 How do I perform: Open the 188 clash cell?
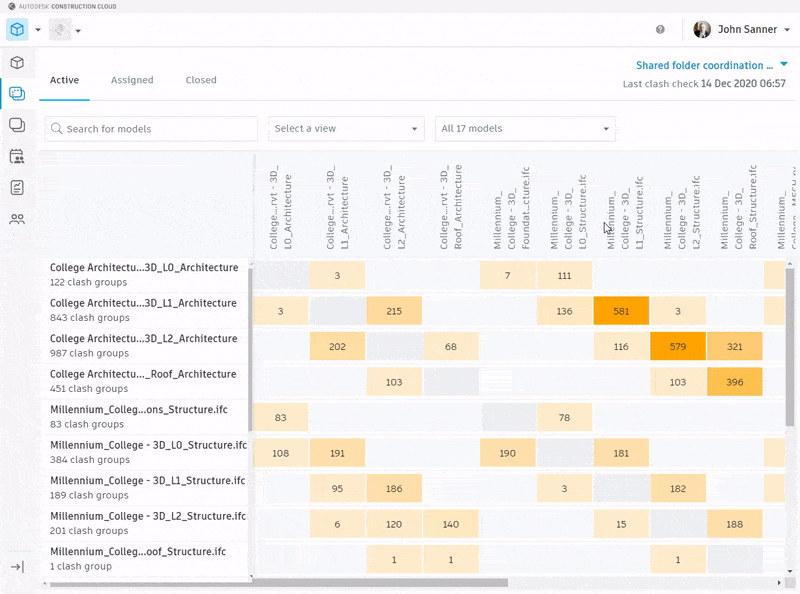tap(735, 524)
